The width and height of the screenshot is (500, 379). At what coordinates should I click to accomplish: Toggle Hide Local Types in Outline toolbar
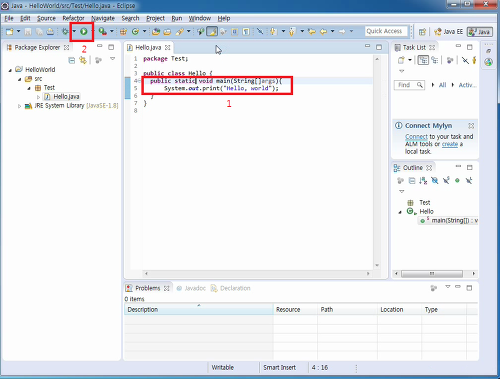(x=469, y=181)
